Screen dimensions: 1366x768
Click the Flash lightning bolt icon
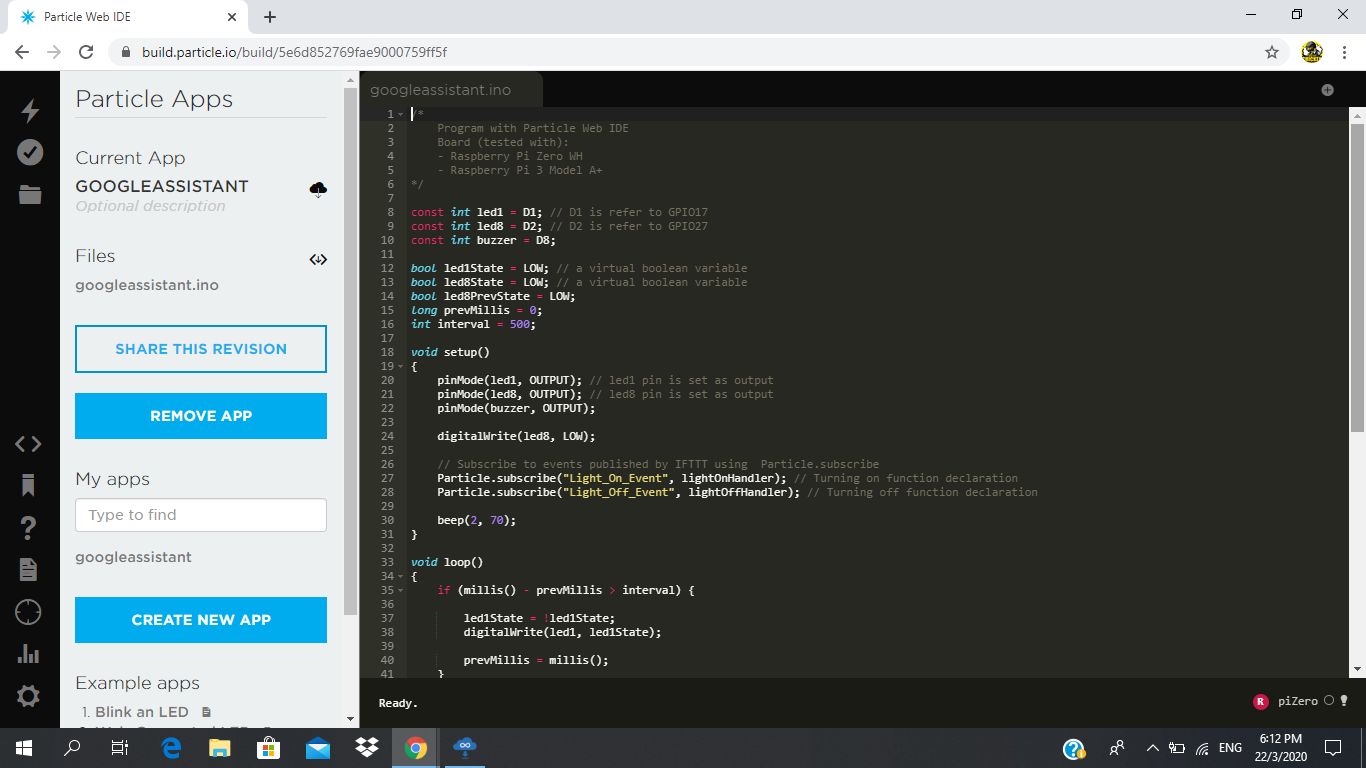click(x=30, y=111)
